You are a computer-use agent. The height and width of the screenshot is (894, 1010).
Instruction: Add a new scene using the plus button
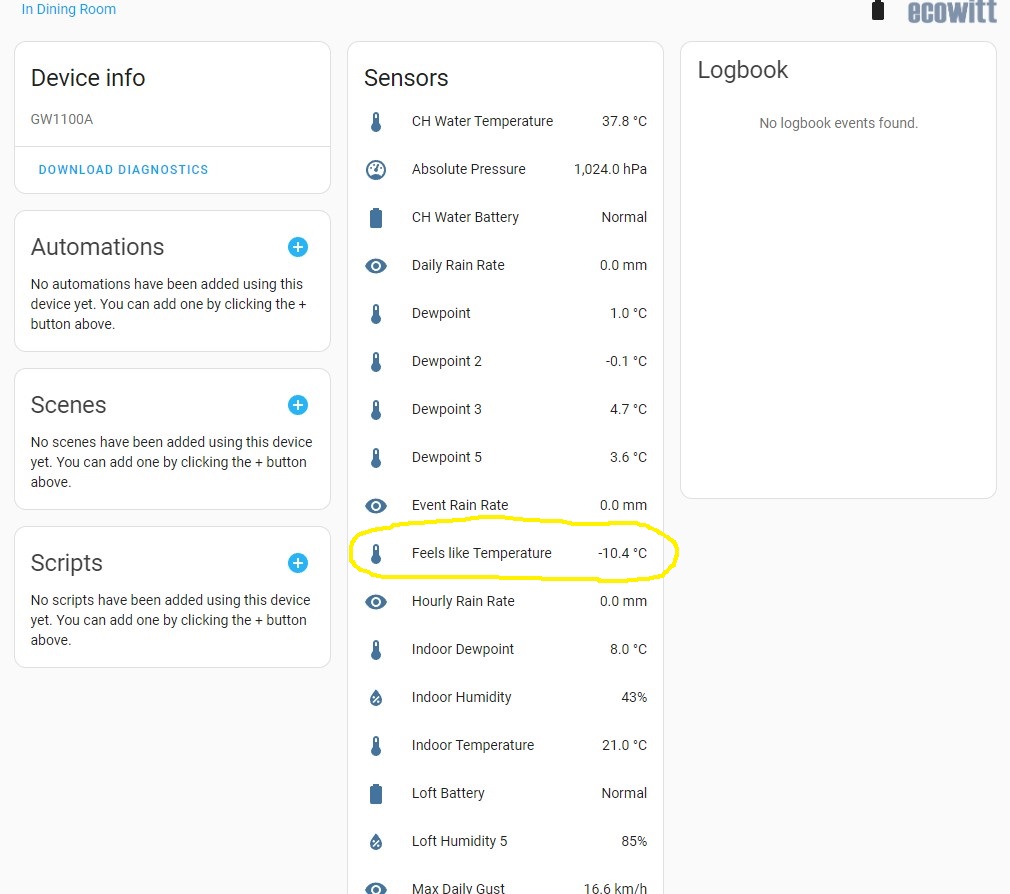click(x=297, y=405)
